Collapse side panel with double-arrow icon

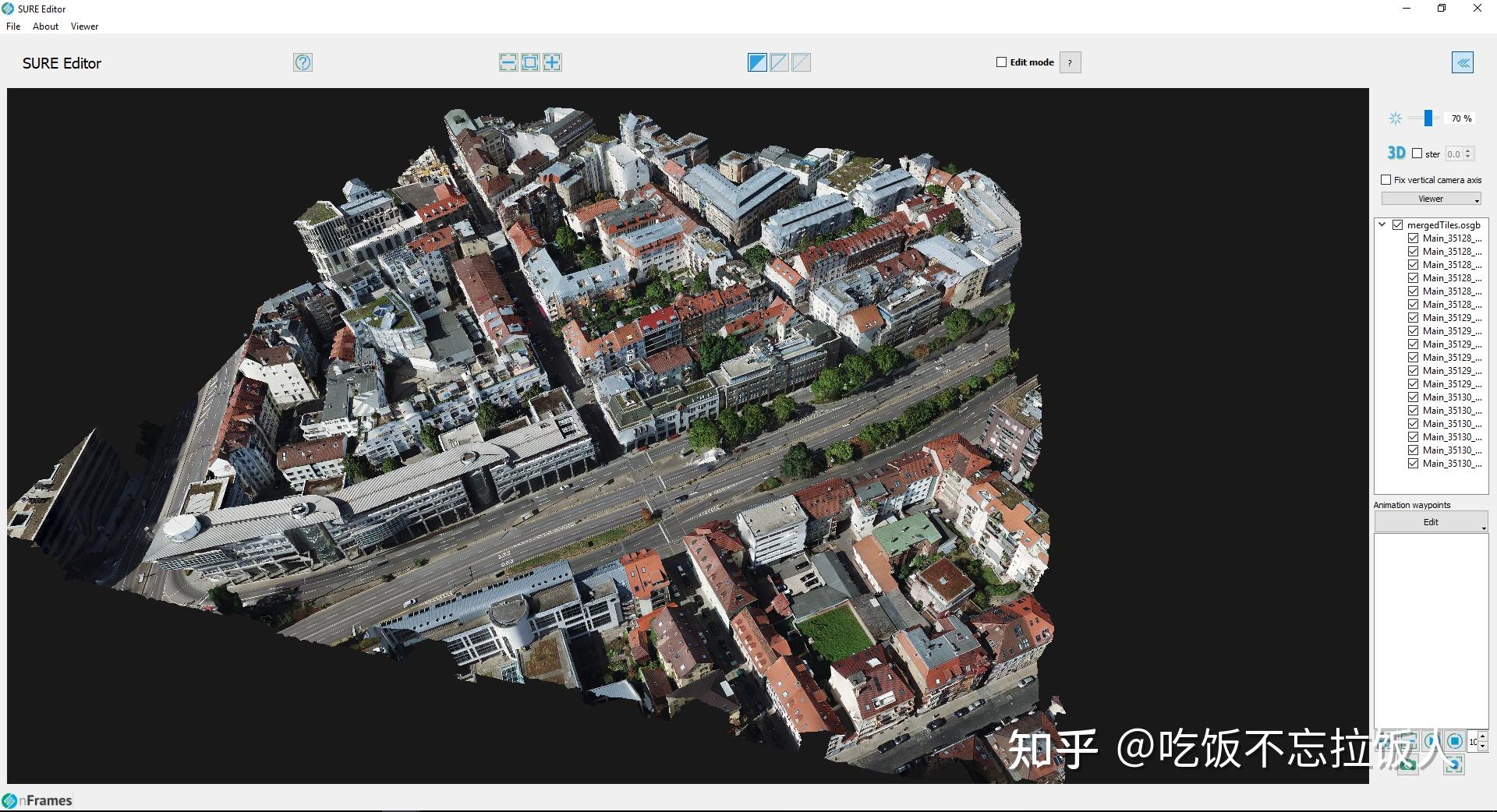click(1462, 63)
